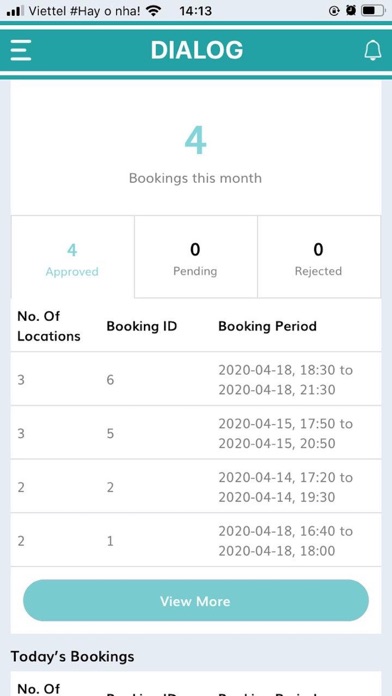Image resolution: width=392 pixels, height=696 pixels.
Task: Switch to the Pending tab
Action: pos(195,257)
